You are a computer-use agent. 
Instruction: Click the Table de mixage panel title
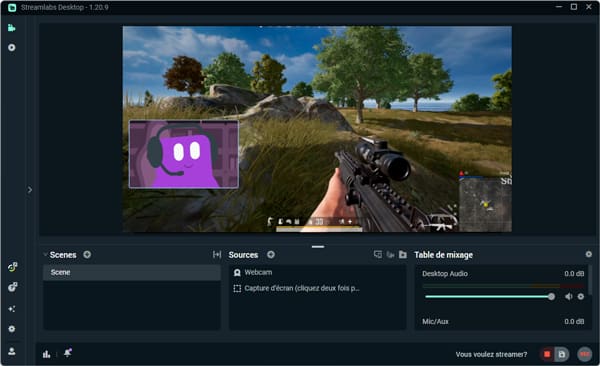443,255
